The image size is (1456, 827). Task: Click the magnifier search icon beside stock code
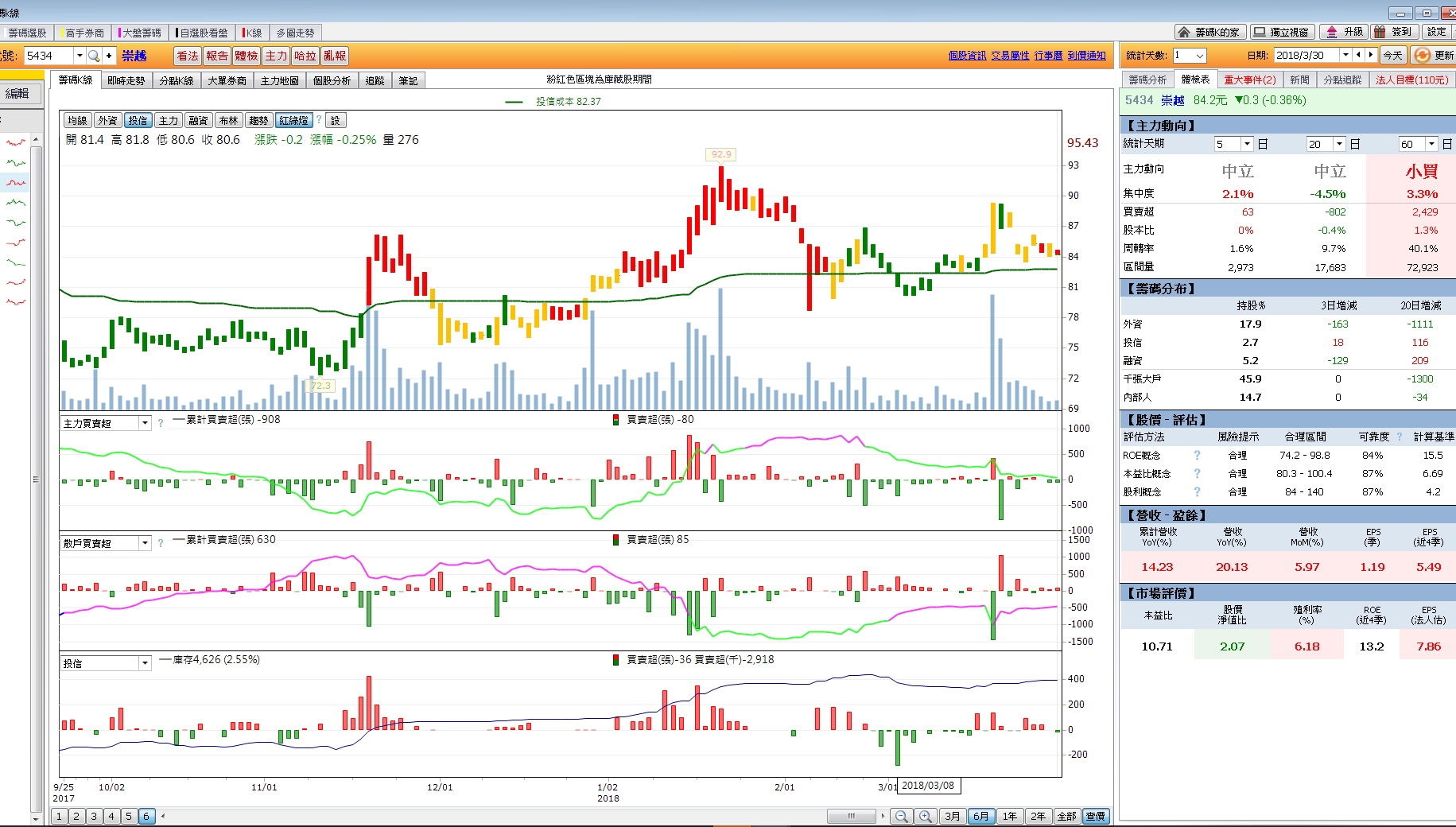(94, 56)
